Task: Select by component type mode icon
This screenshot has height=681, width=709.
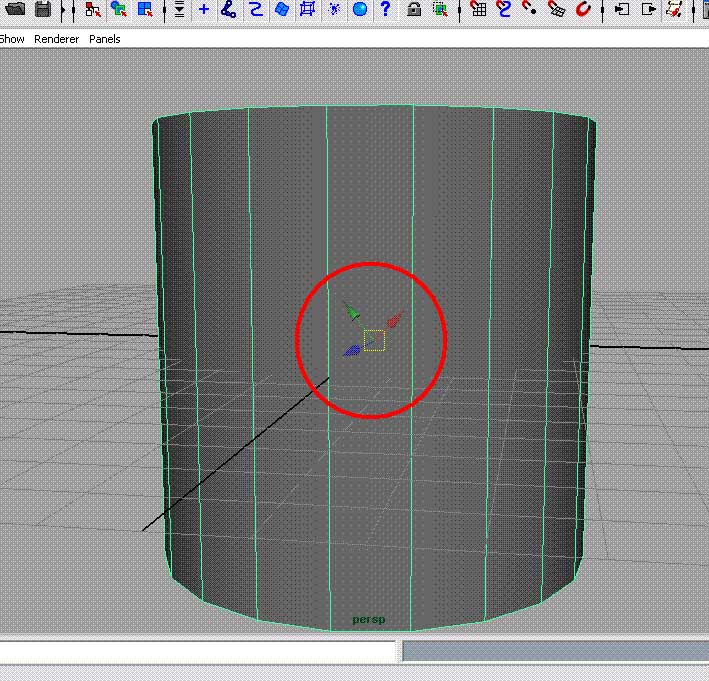Action: pyautogui.click(x=146, y=10)
